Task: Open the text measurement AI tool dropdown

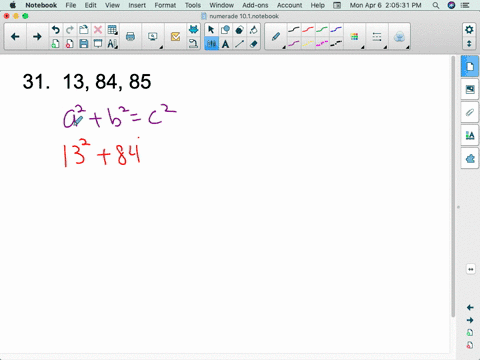Action: click(x=112, y=44)
